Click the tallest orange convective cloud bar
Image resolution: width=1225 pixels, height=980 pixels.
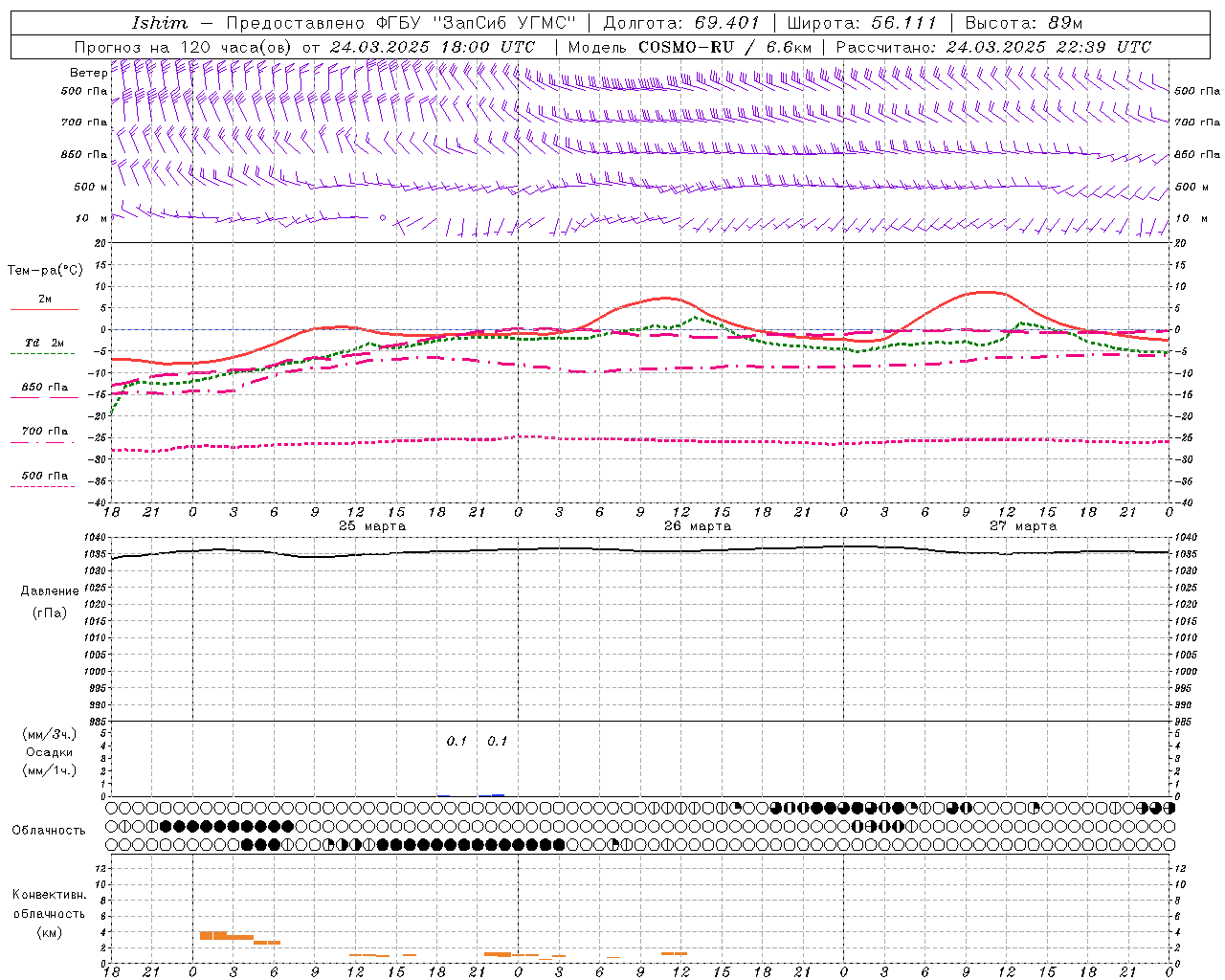click(x=213, y=935)
